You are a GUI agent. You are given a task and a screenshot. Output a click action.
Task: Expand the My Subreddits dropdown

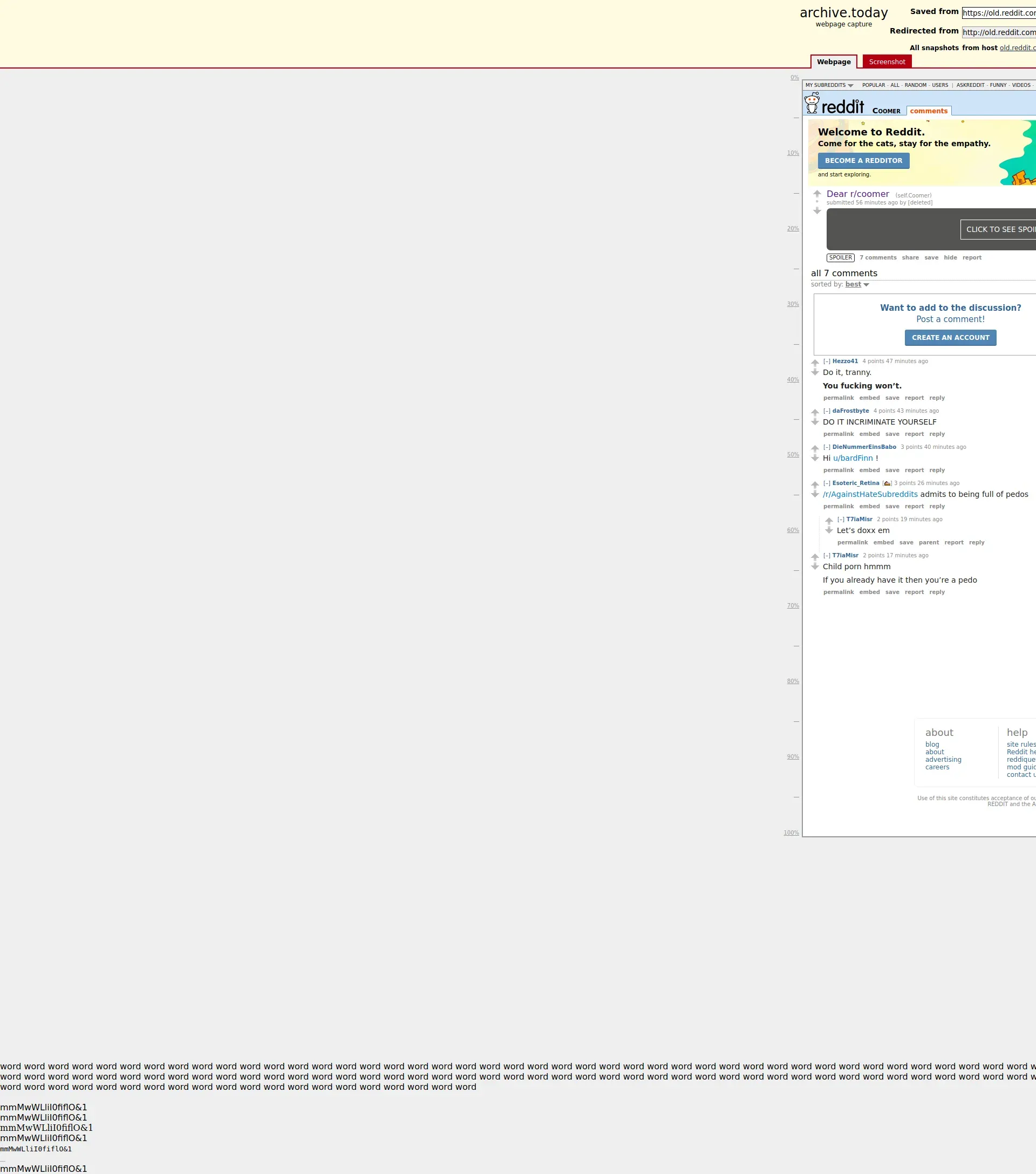point(829,85)
